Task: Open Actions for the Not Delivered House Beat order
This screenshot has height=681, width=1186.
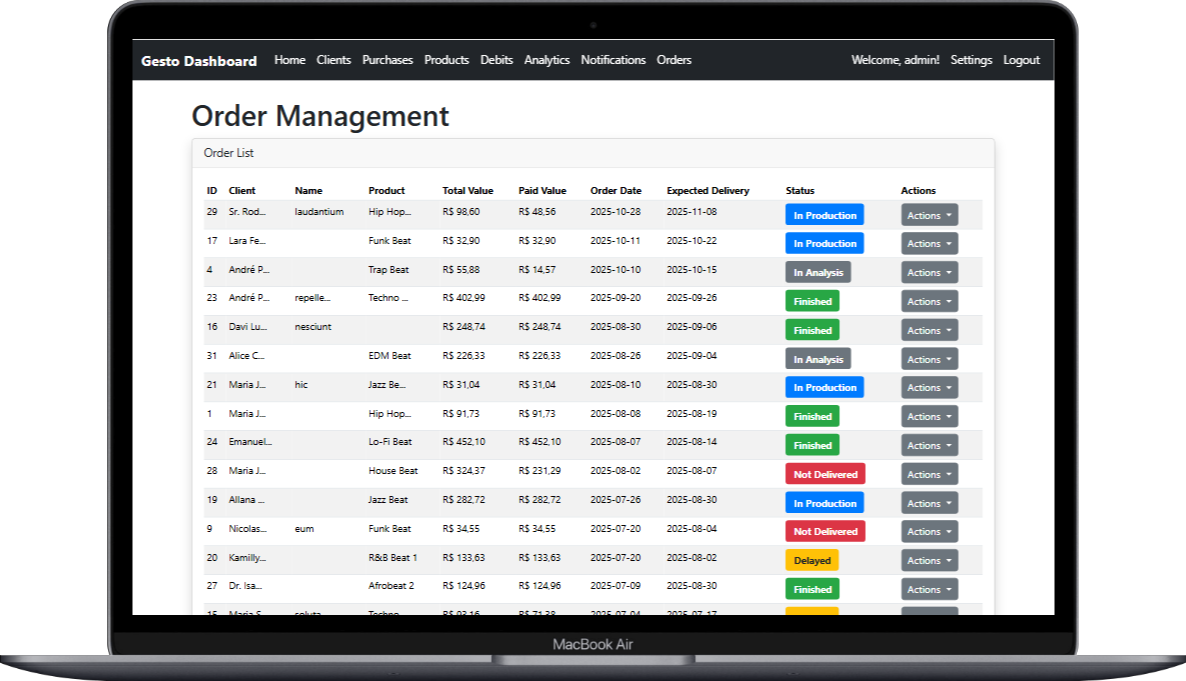Action: (927, 474)
